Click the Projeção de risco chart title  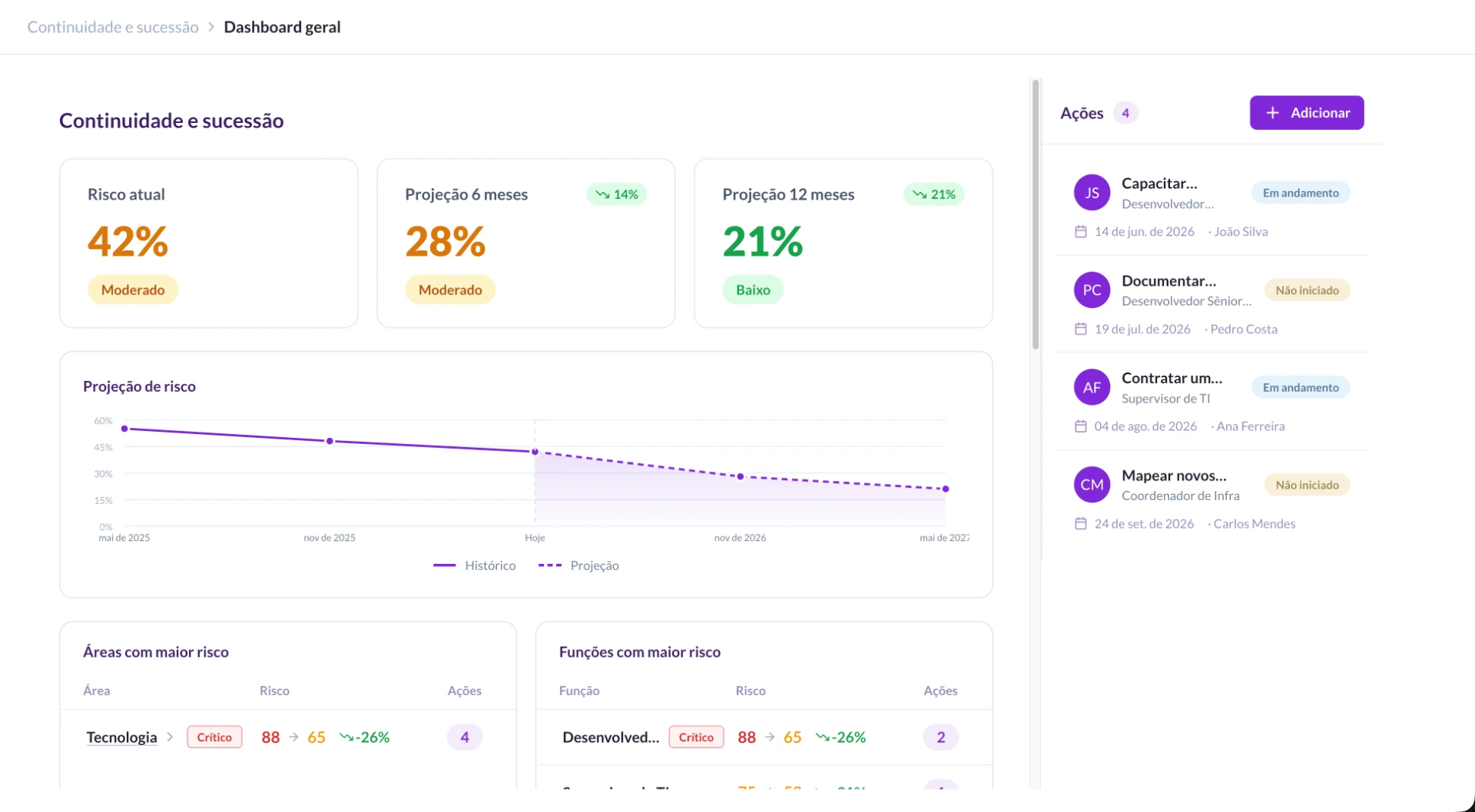139,386
